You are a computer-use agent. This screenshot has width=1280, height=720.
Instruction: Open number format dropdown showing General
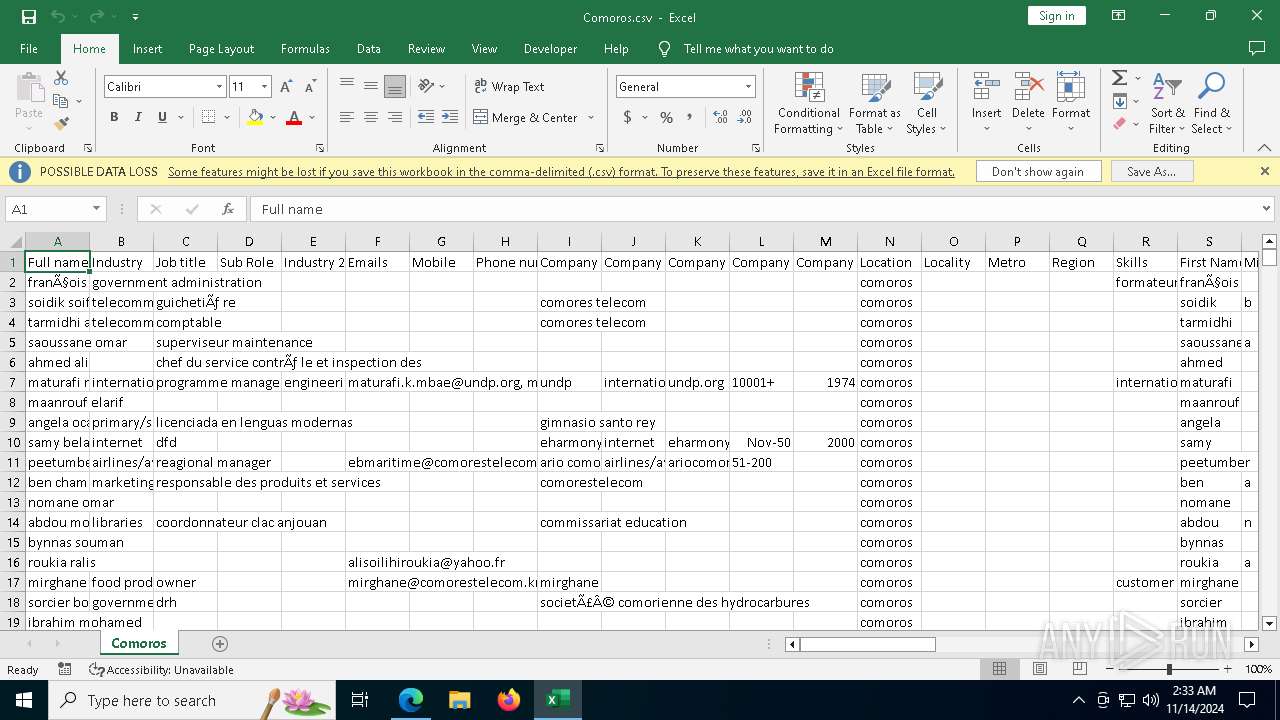tap(747, 87)
